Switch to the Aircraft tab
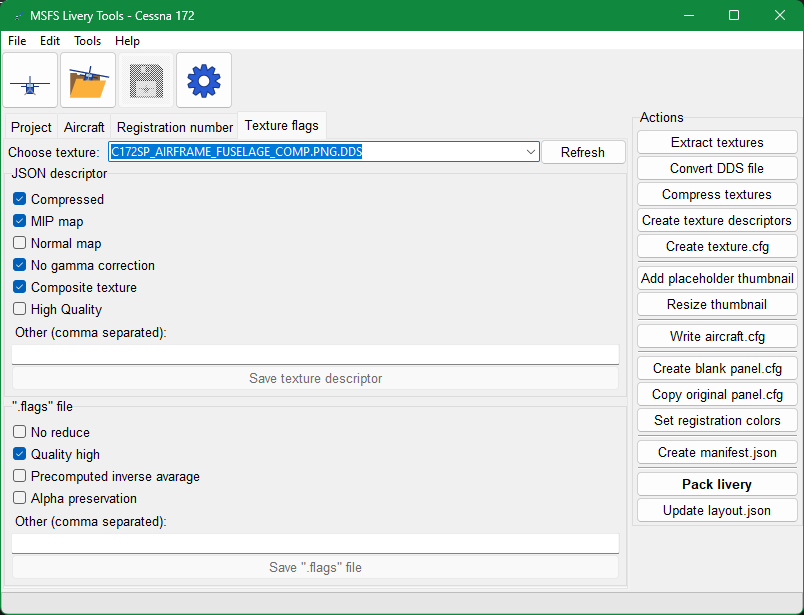Viewport: 804px width, 615px height. [84, 127]
